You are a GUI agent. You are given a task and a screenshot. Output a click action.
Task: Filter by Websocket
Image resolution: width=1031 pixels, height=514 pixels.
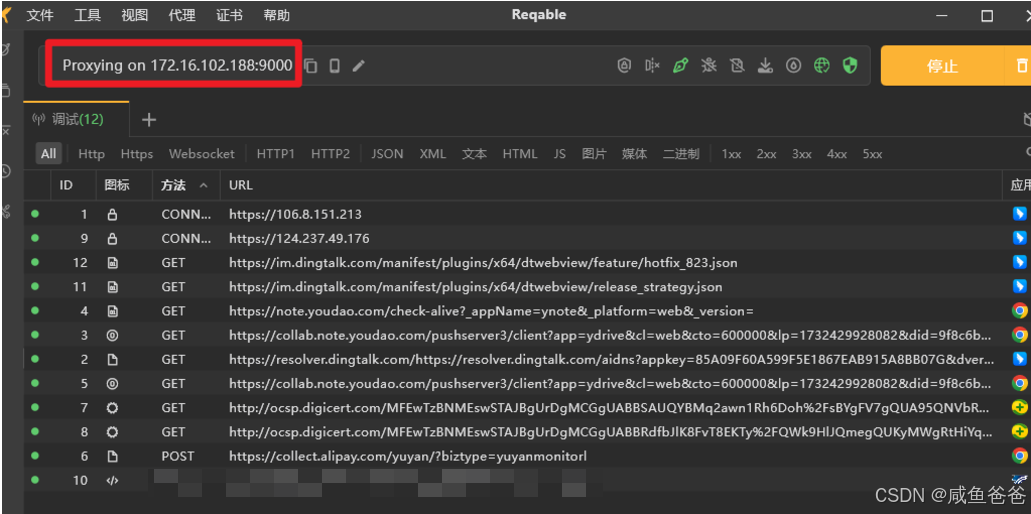click(202, 154)
